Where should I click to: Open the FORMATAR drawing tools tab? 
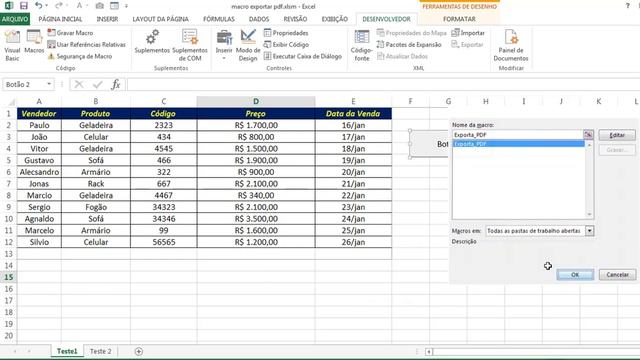point(459,19)
